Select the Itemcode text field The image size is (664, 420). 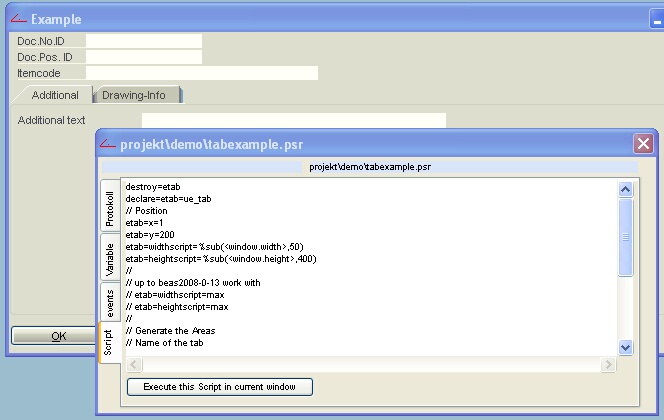coord(201,73)
